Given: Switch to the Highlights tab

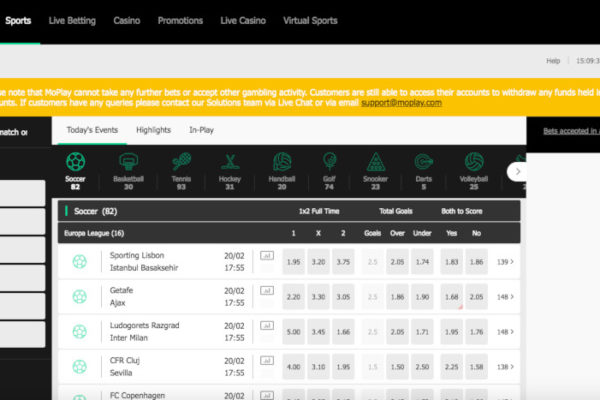Looking at the screenshot, I should (x=153, y=130).
